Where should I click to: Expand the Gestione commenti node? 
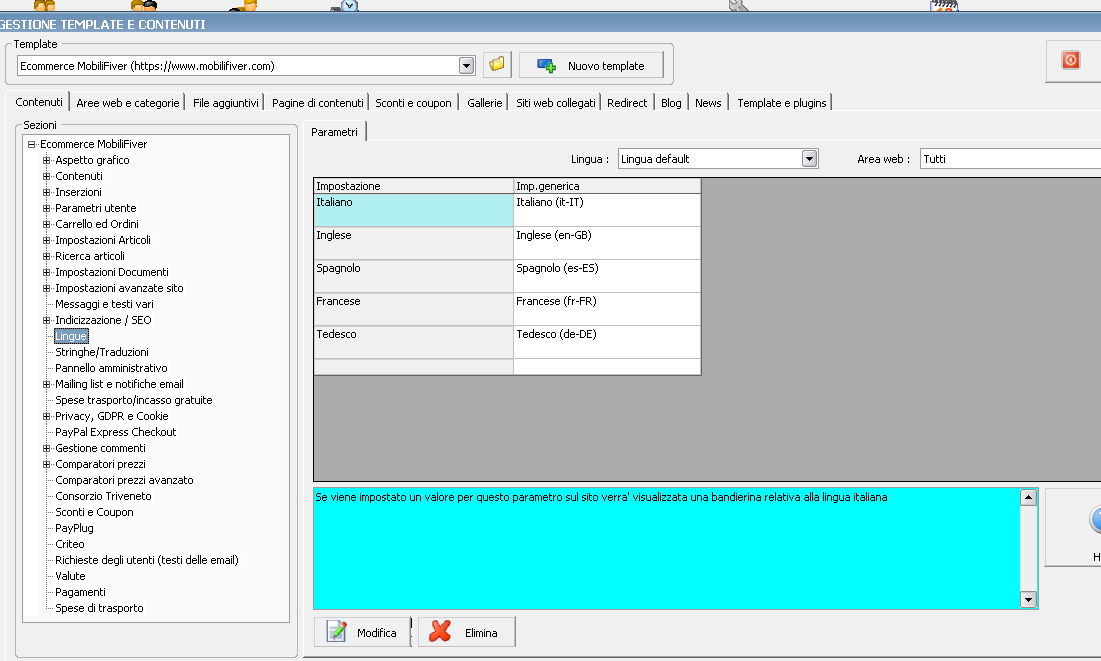[46, 448]
